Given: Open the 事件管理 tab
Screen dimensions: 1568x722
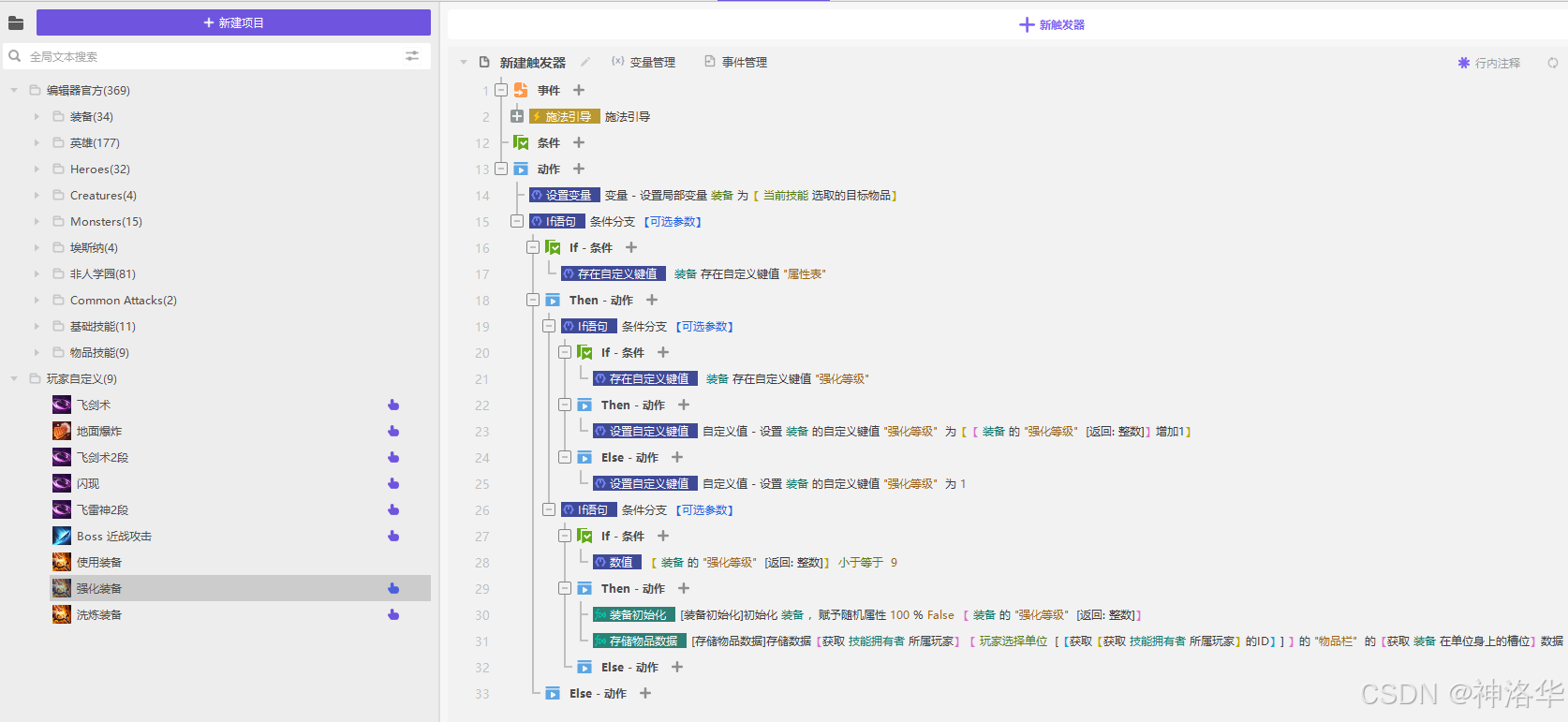Looking at the screenshot, I should [735, 62].
